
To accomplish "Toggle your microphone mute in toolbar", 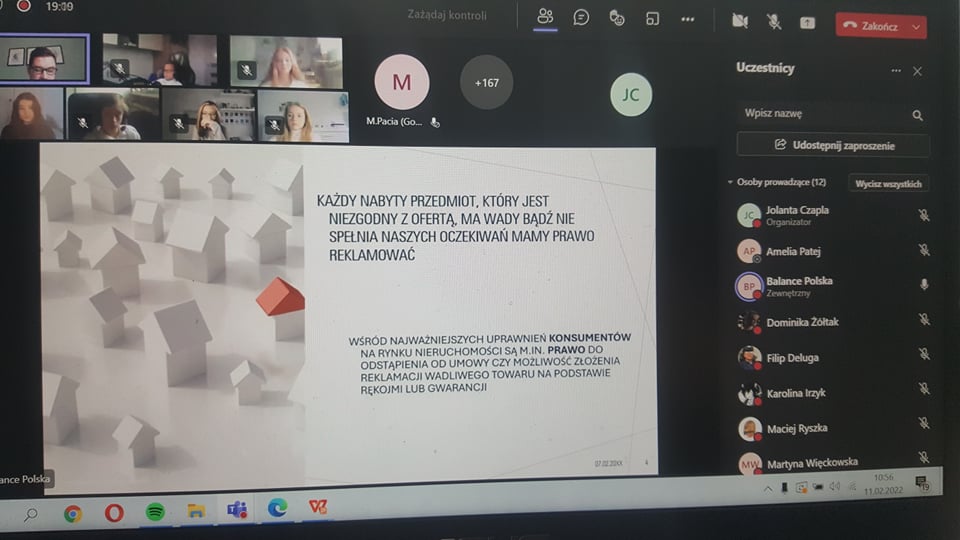I will [x=773, y=21].
